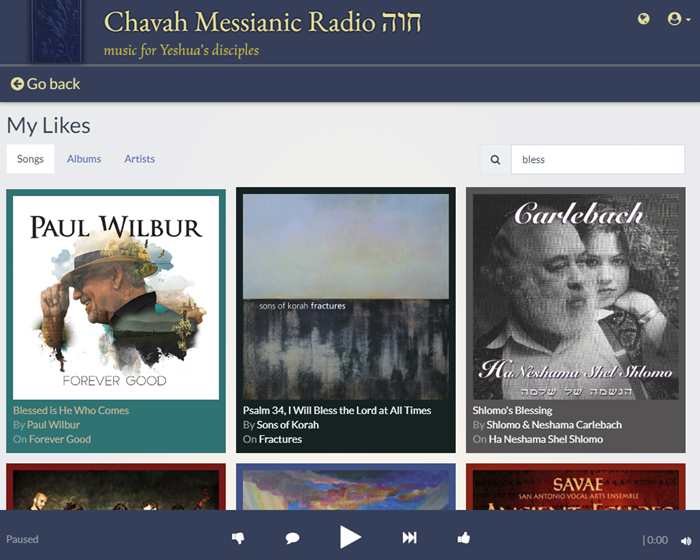Open album Forever Good link
This screenshot has height=560, width=700.
click(60, 439)
